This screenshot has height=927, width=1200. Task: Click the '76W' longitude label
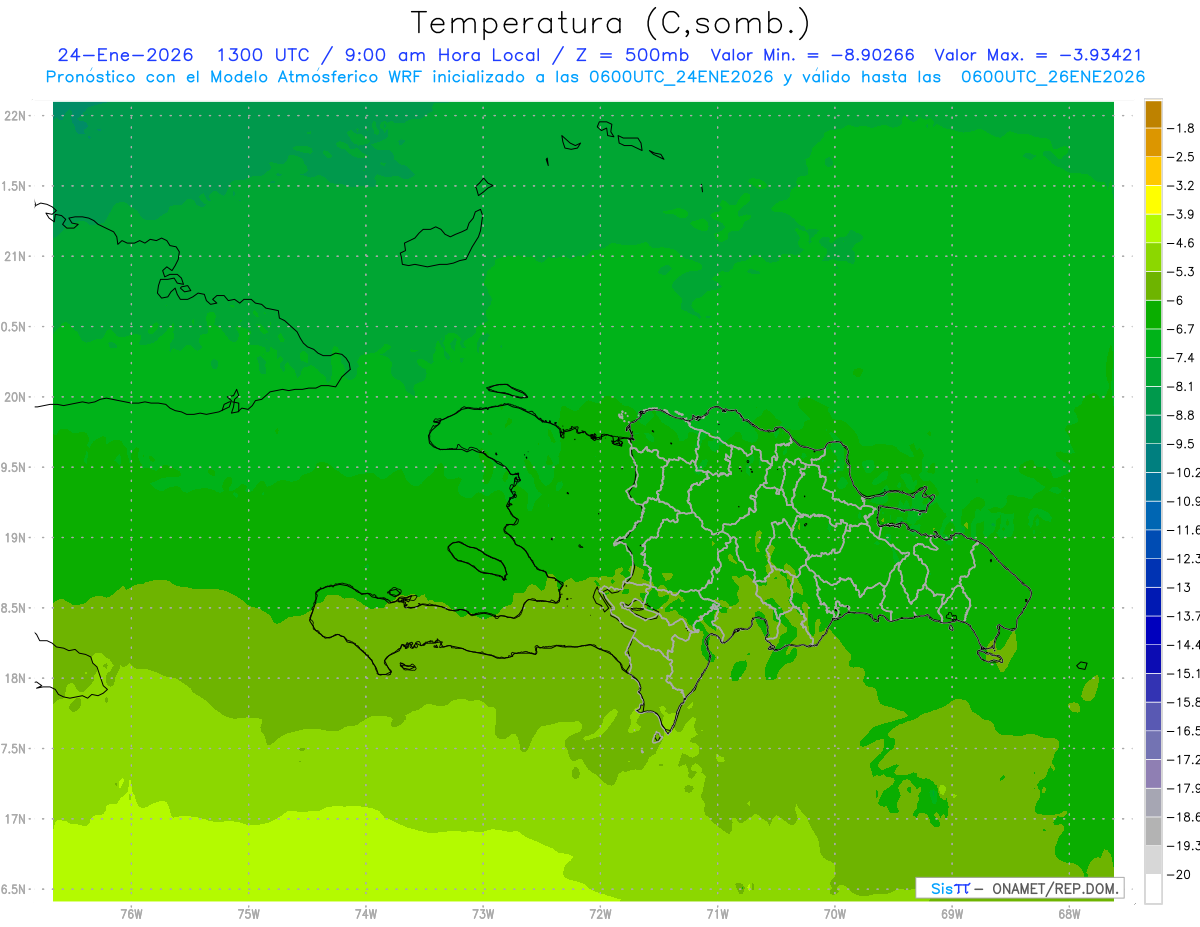[x=131, y=914]
